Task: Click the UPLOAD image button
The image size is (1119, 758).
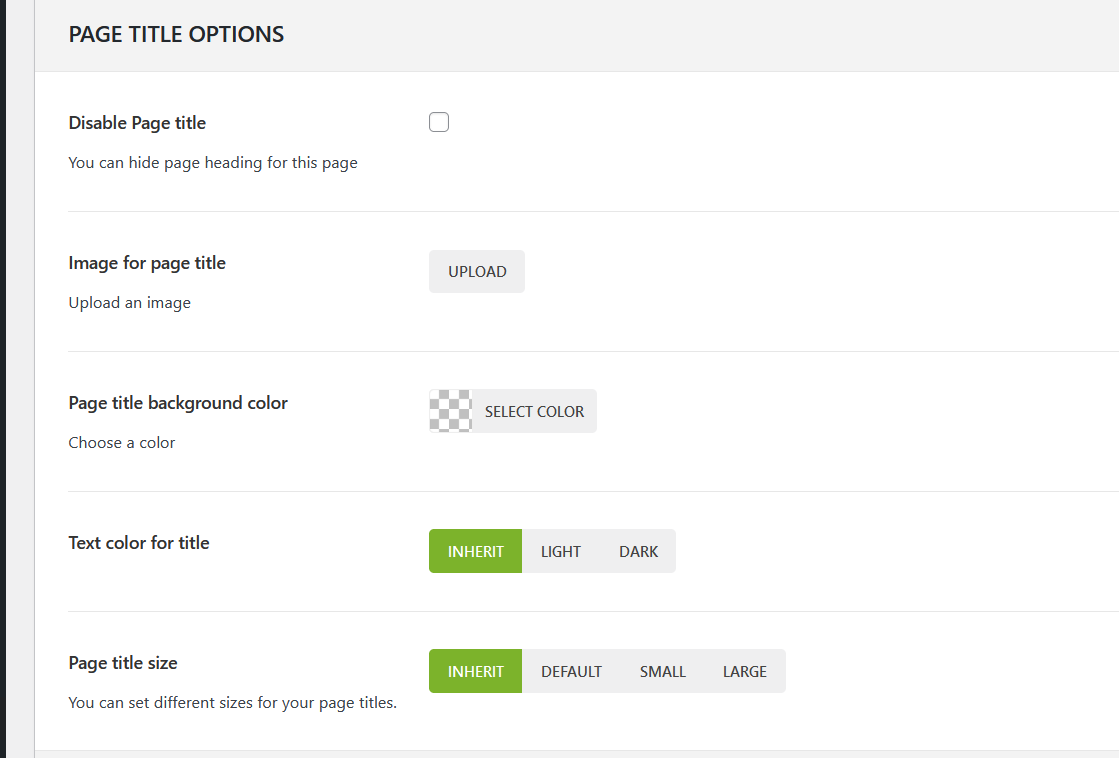Action: click(477, 272)
